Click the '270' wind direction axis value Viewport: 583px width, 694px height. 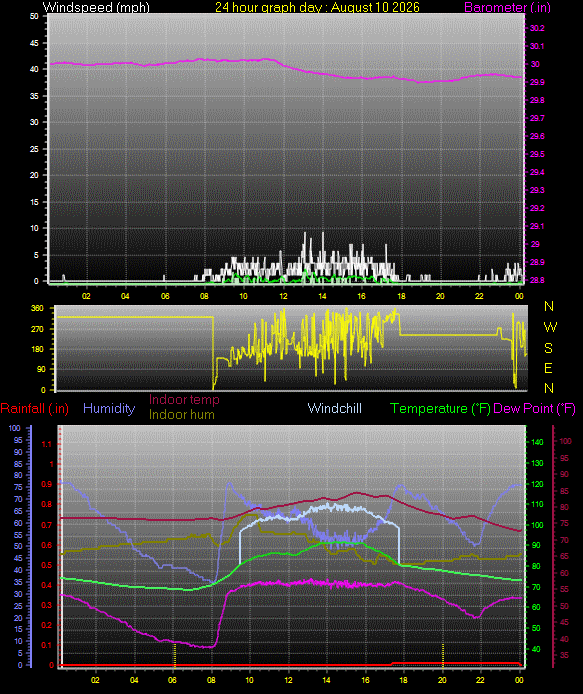(x=38, y=329)
